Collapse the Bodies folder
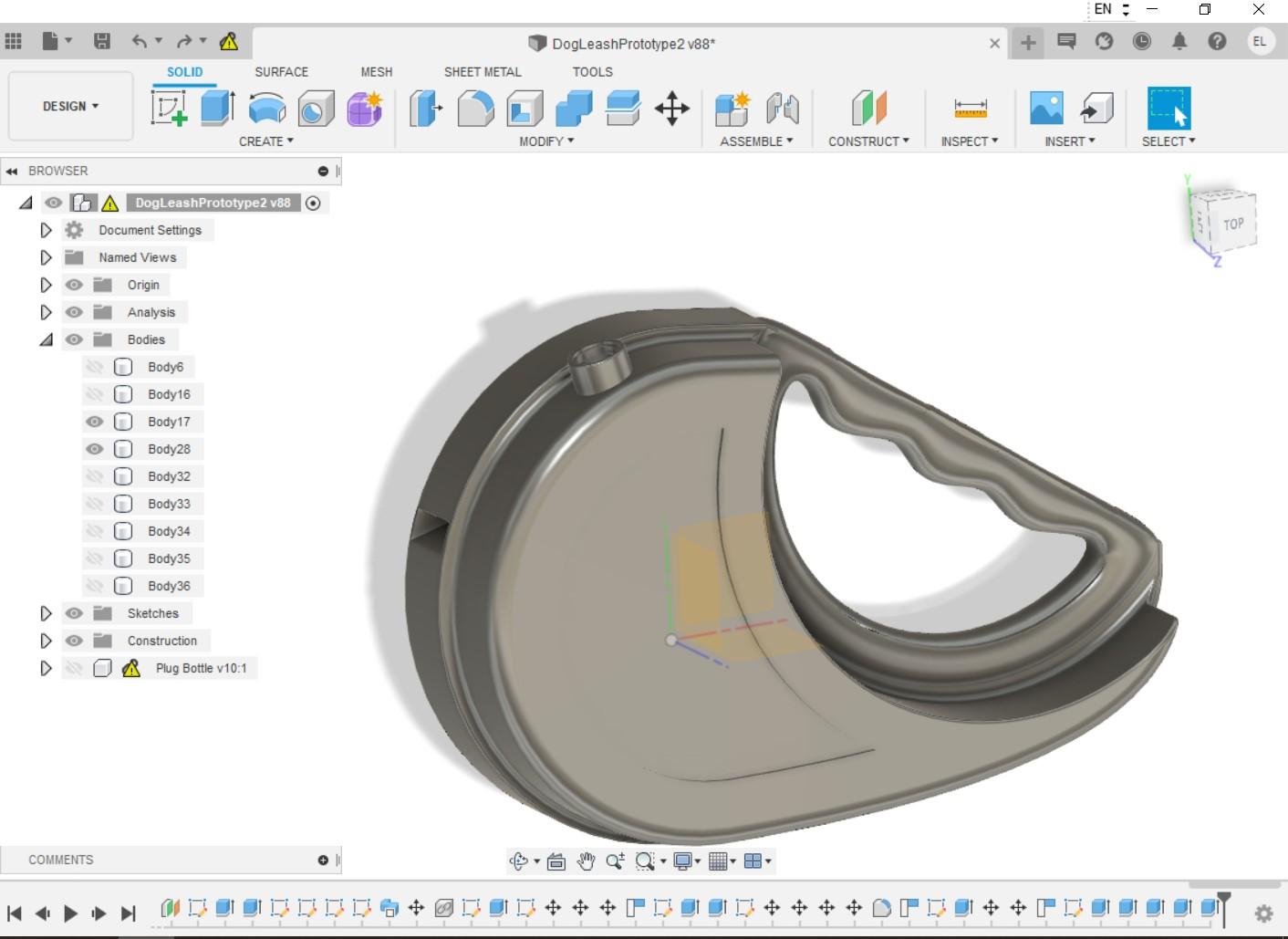This screenshot has width=1288, height=939. pos(47,339)
